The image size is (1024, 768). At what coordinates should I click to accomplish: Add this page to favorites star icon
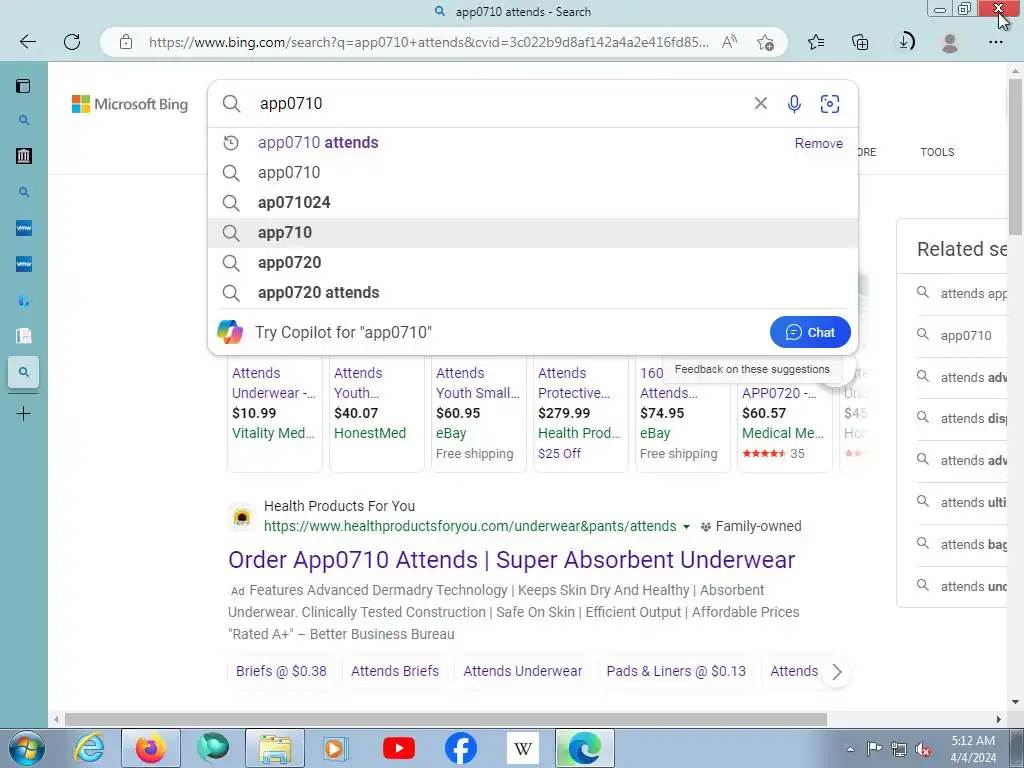pyautogui.click(x=765, y=42)
